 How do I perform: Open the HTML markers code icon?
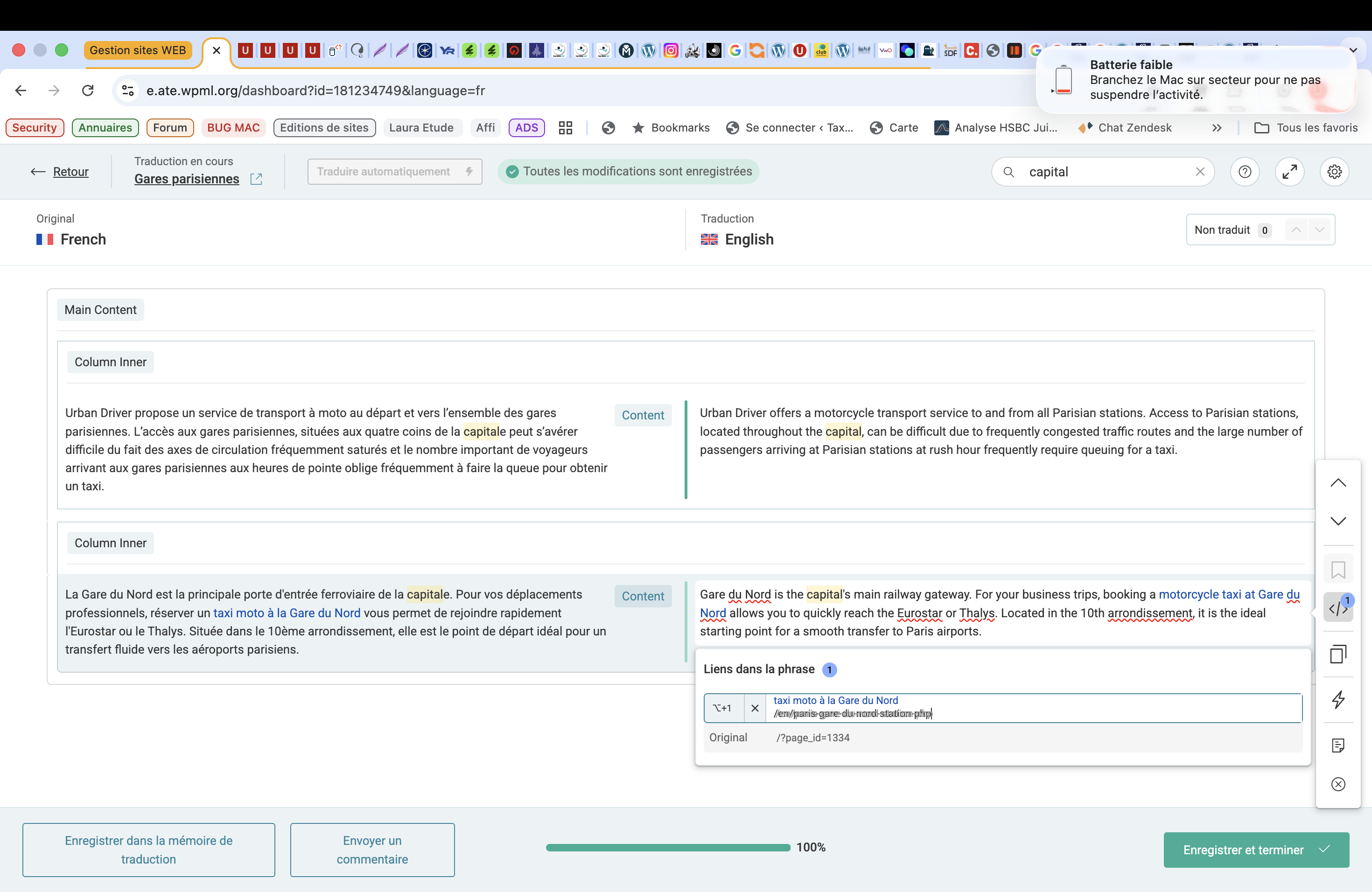1337,608
